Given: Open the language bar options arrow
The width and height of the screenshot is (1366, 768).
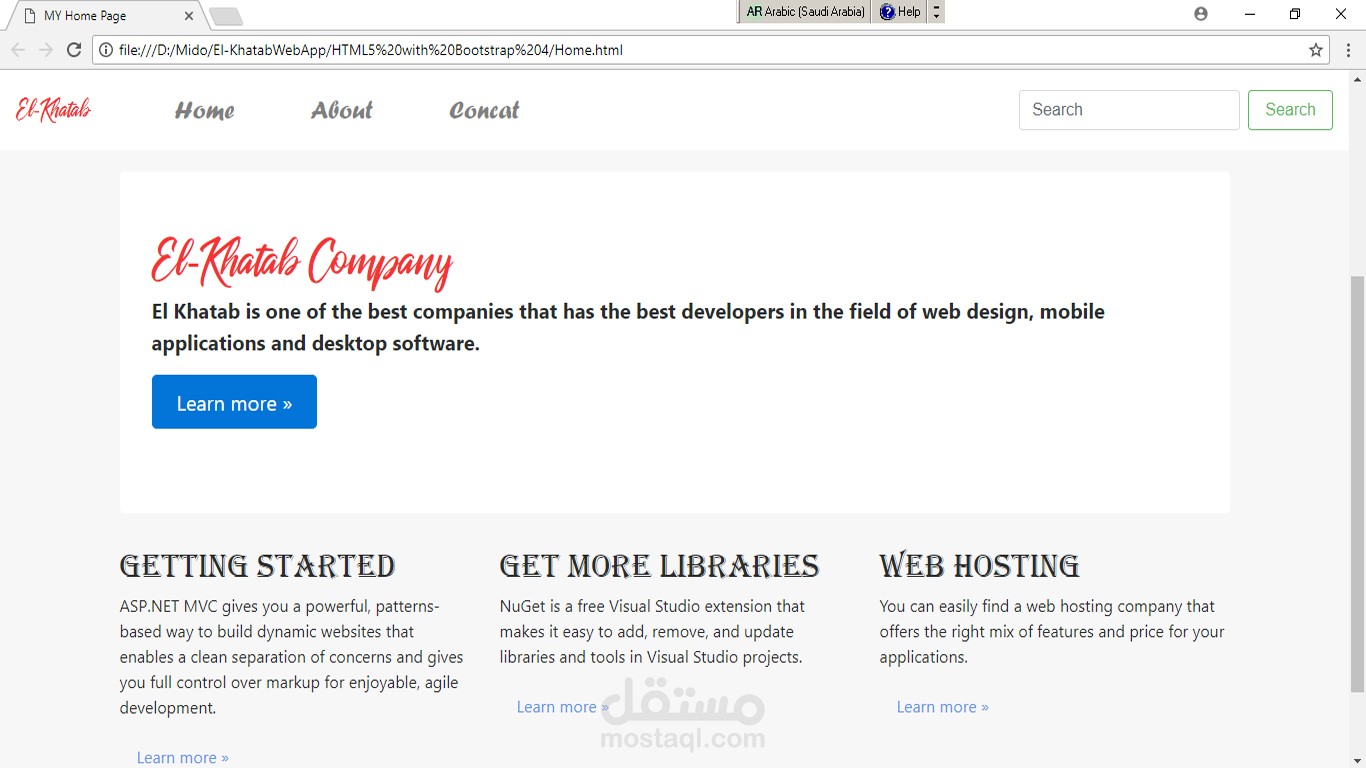Looking at the screenshot, I should pyautogui.click(x=936, y=12).
